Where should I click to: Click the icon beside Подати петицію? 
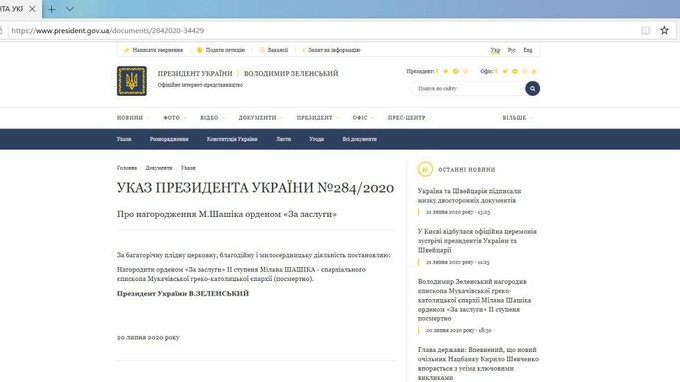tap(199, 50)
